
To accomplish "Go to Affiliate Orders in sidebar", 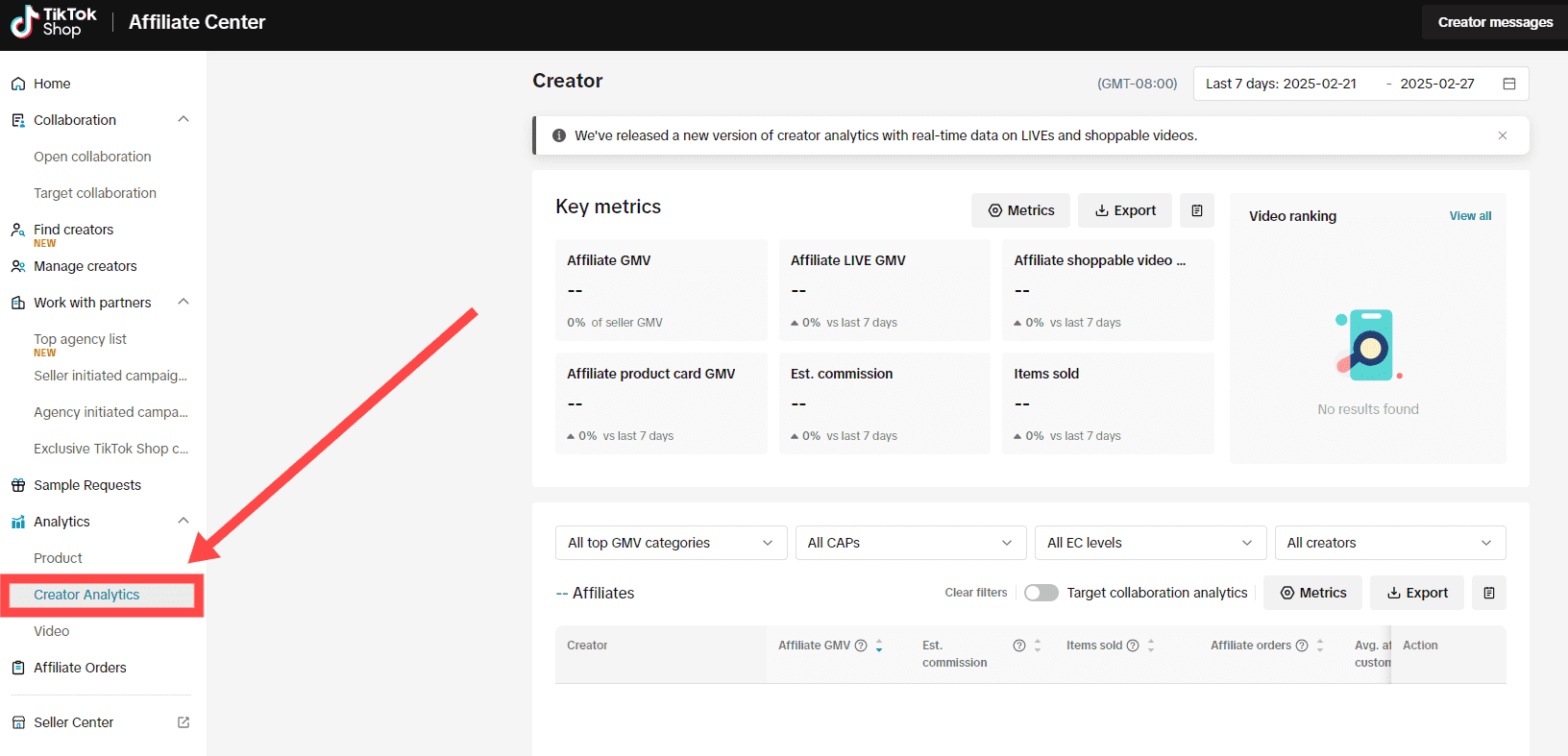I will click(80, 668).
